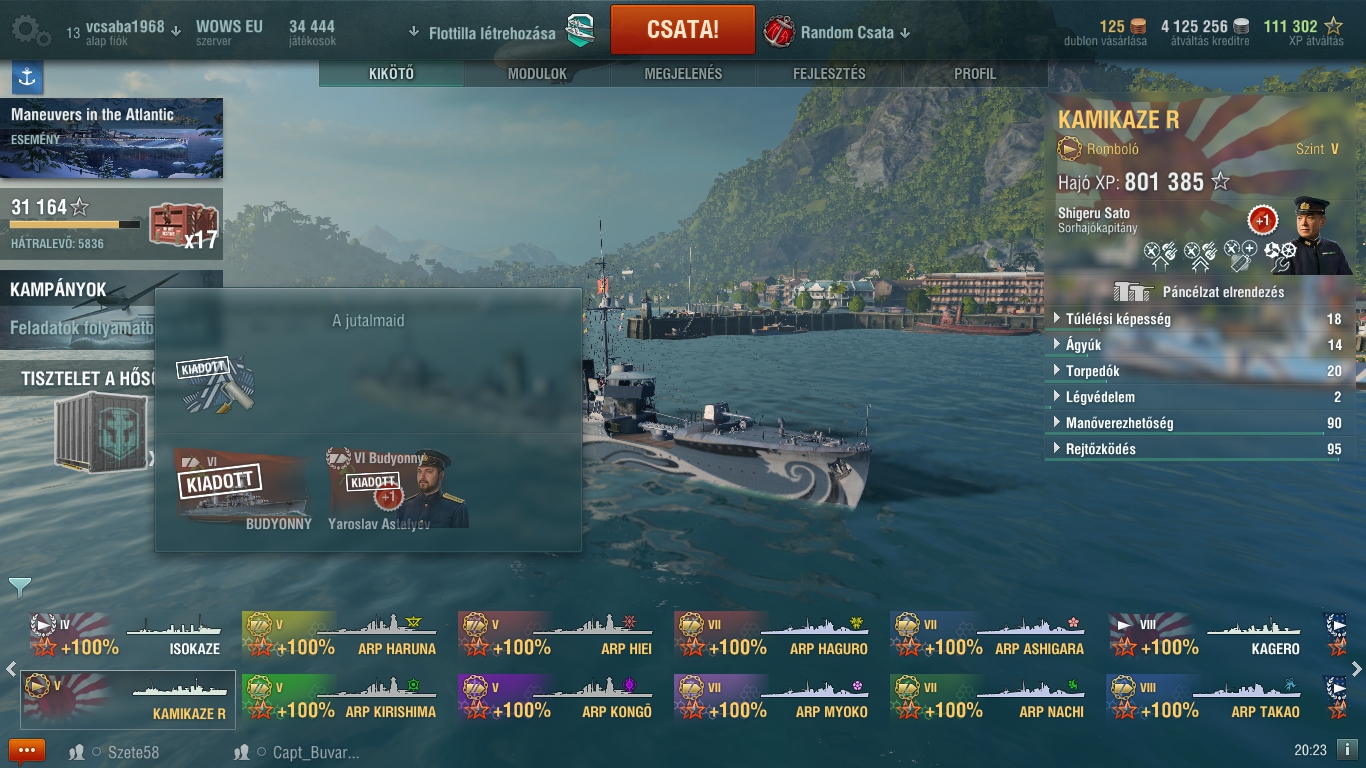
Task: Click the anchor port icon
Action: [x=27, y=77]
